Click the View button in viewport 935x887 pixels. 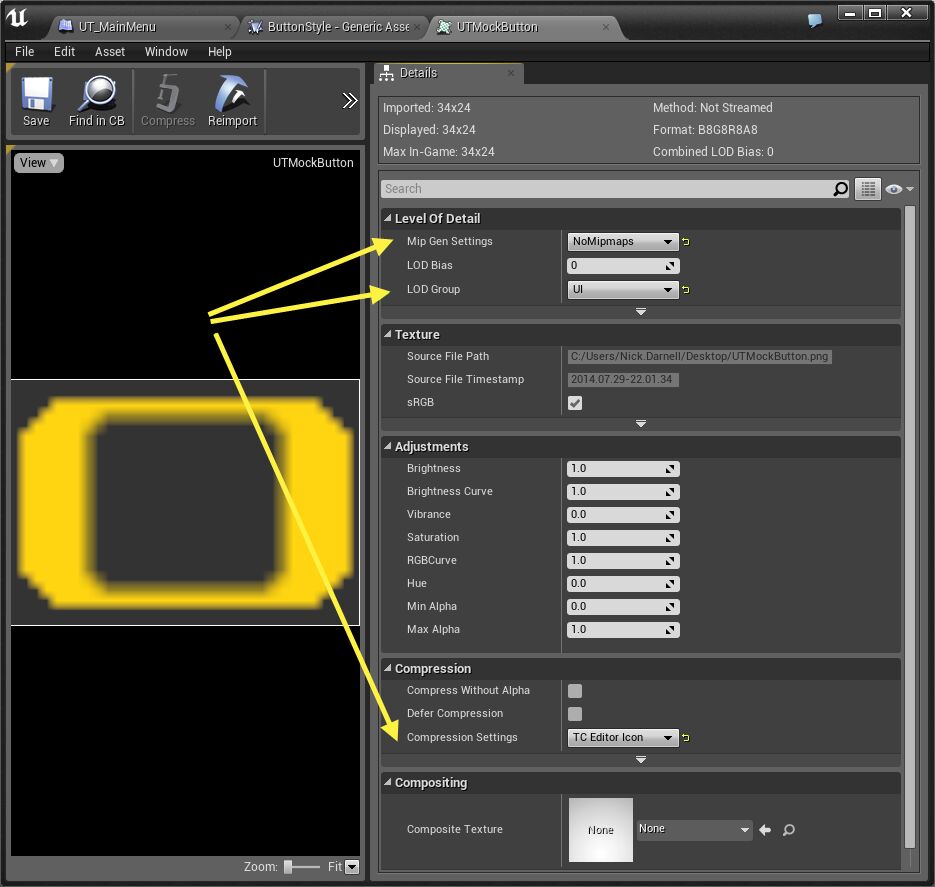[39, 163]
